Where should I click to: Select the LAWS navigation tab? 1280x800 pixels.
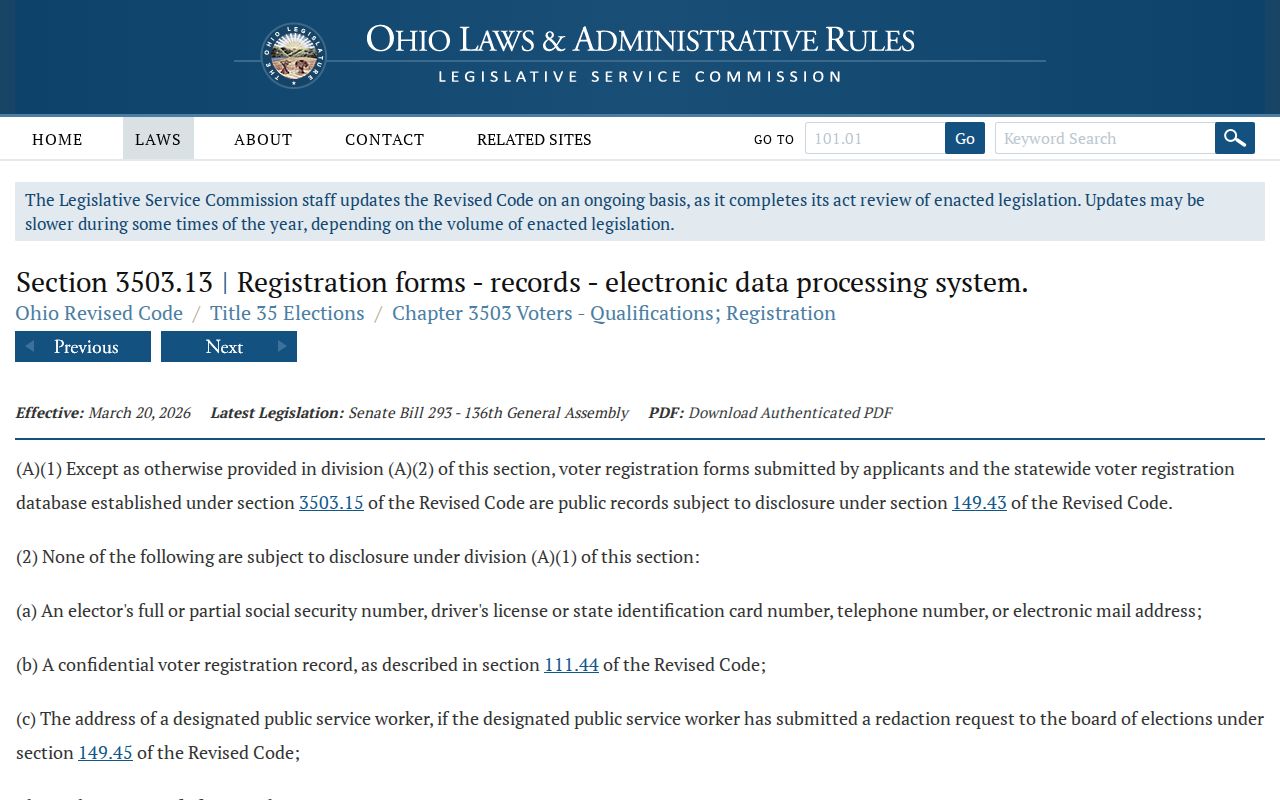[x=158, y=139]
